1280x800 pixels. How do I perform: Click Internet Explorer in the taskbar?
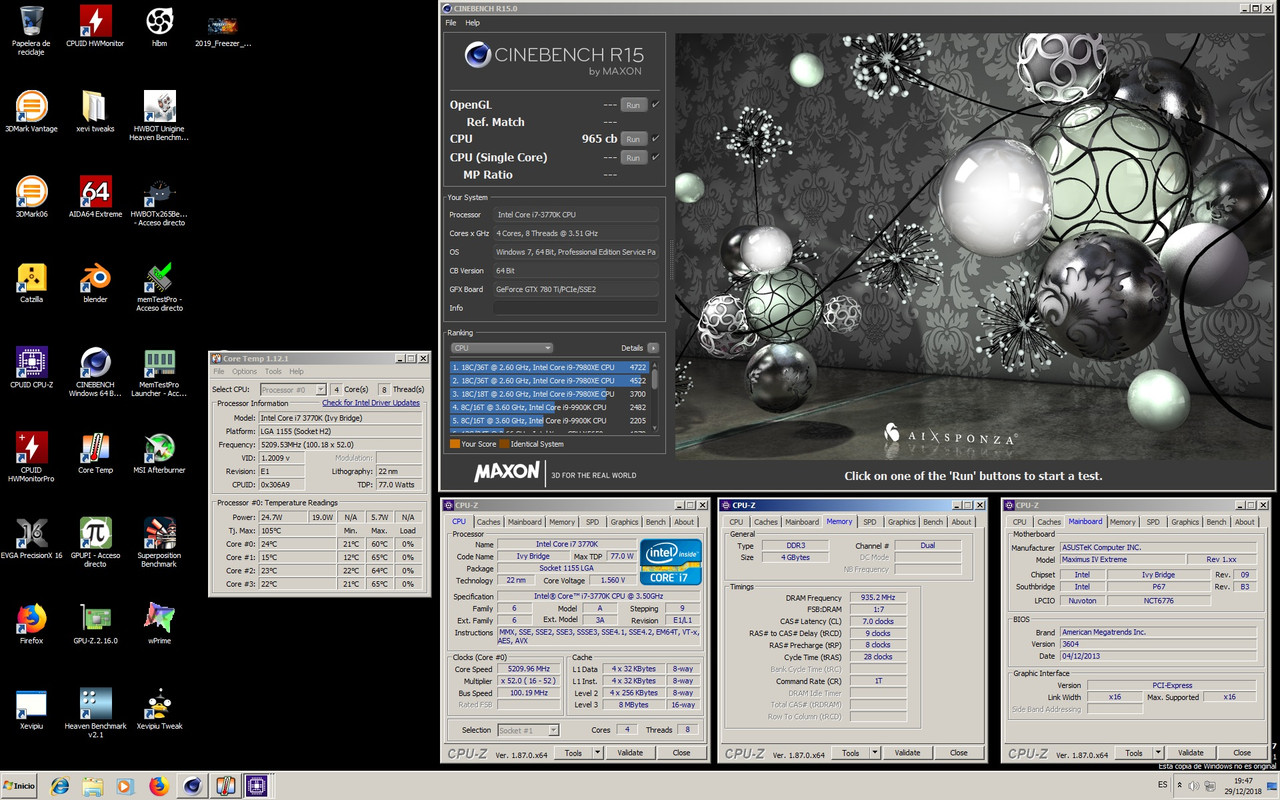60,786
